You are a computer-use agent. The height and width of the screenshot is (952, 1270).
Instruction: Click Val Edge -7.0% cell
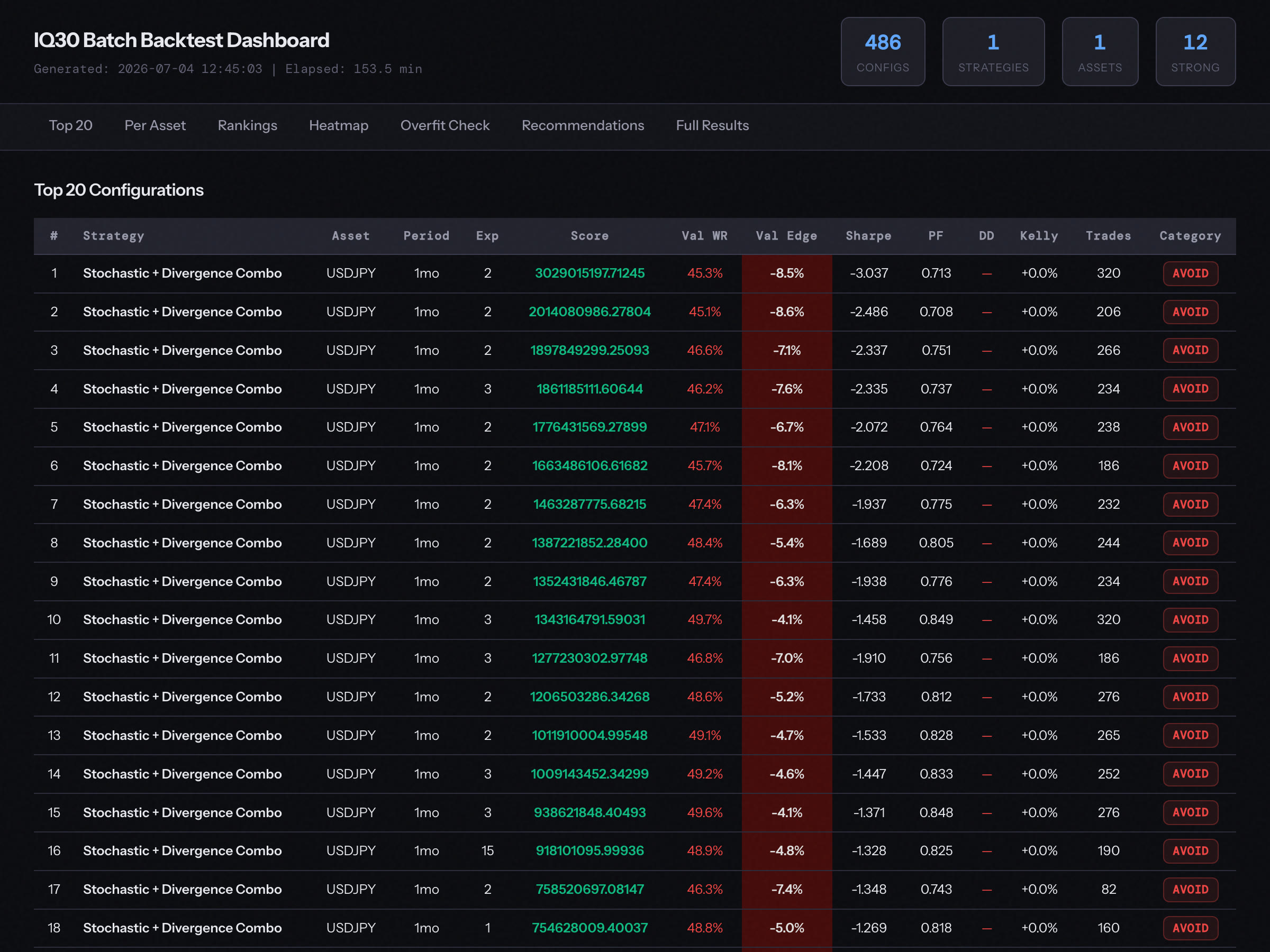[786, 659]
